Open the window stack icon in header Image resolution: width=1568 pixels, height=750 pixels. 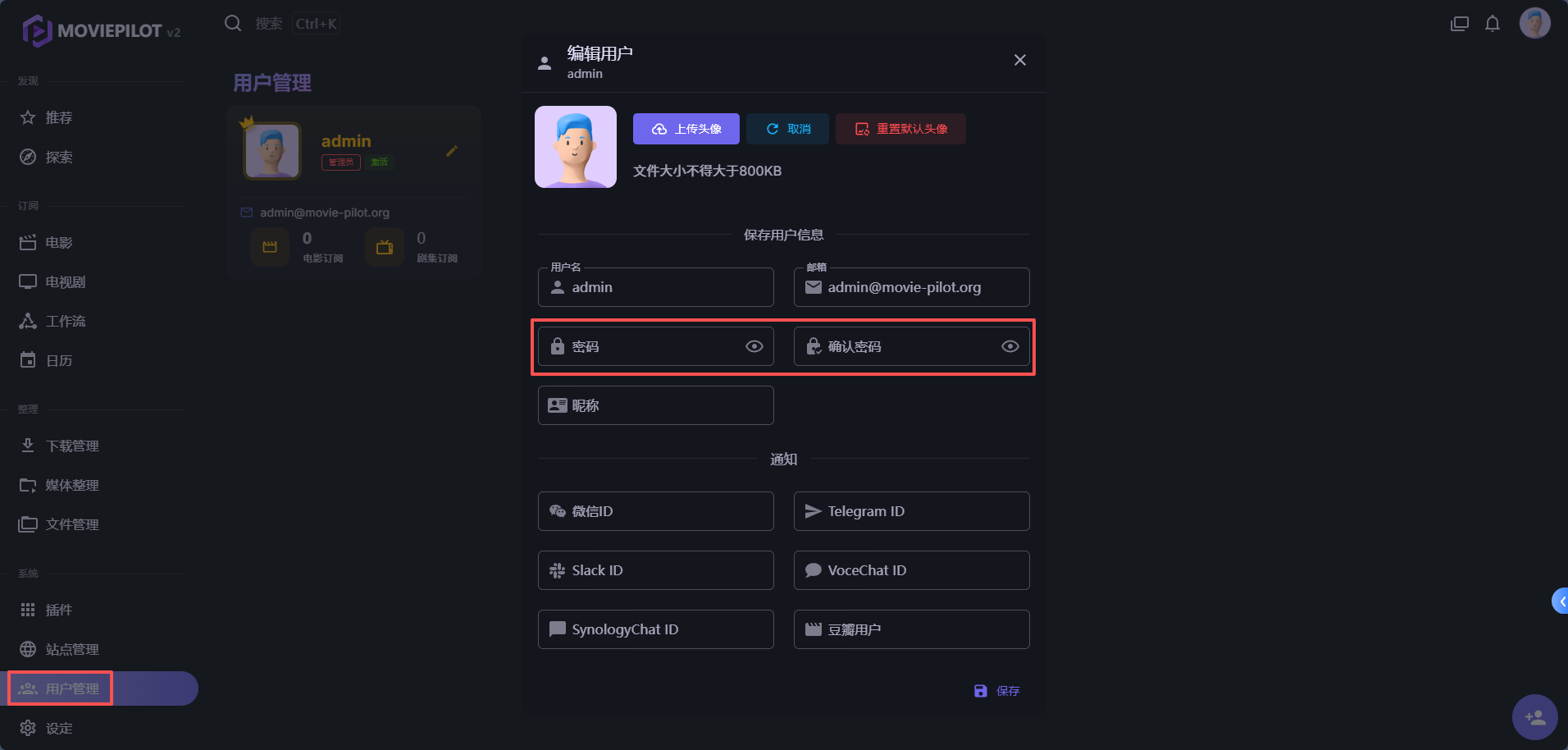tap(1460, 24)
